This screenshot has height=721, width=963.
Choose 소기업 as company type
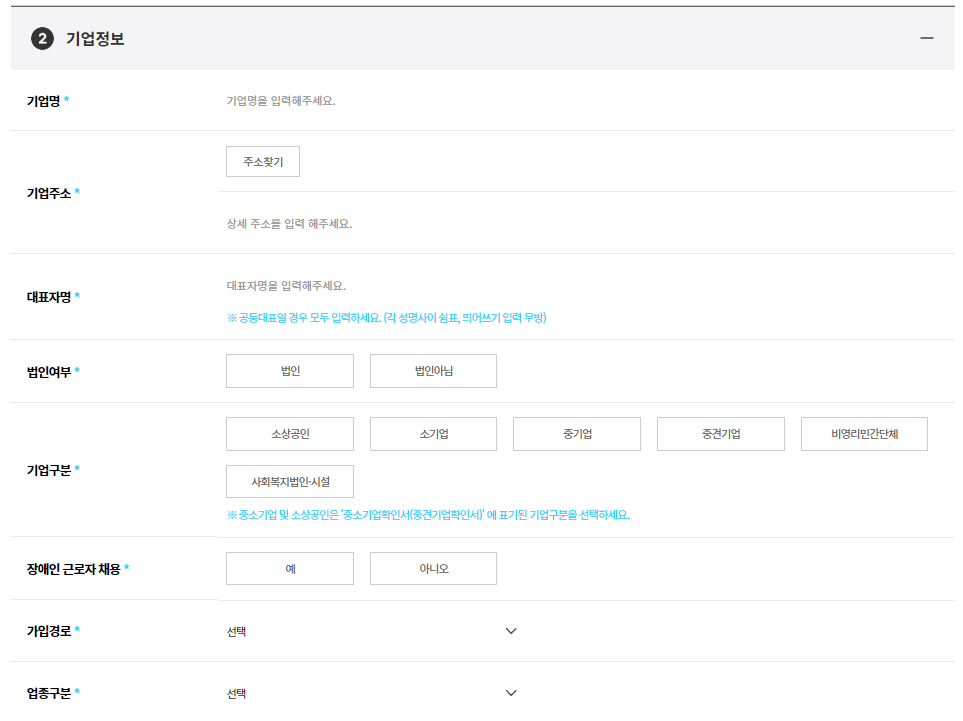(x=433, y=433)
